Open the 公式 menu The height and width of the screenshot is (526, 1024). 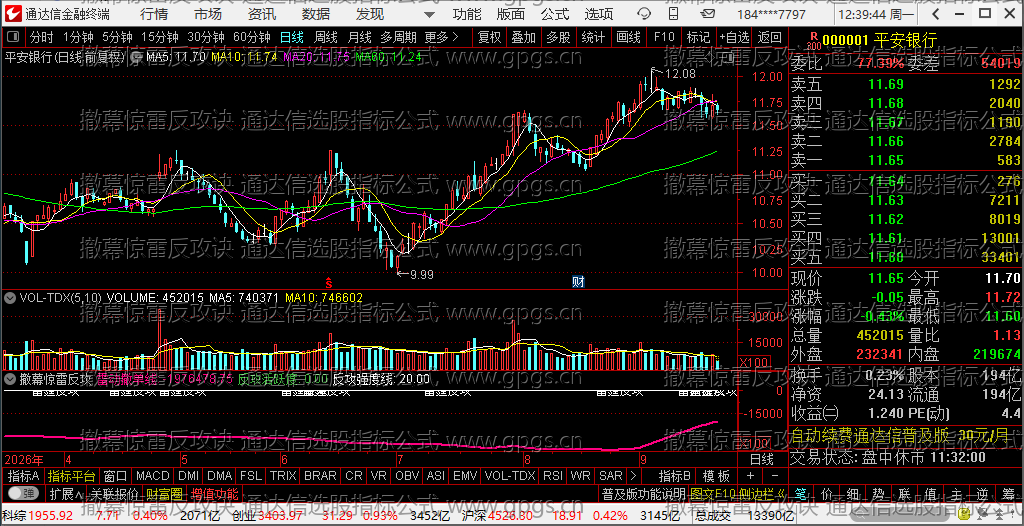pyautogui.click(x=555, y=14)
